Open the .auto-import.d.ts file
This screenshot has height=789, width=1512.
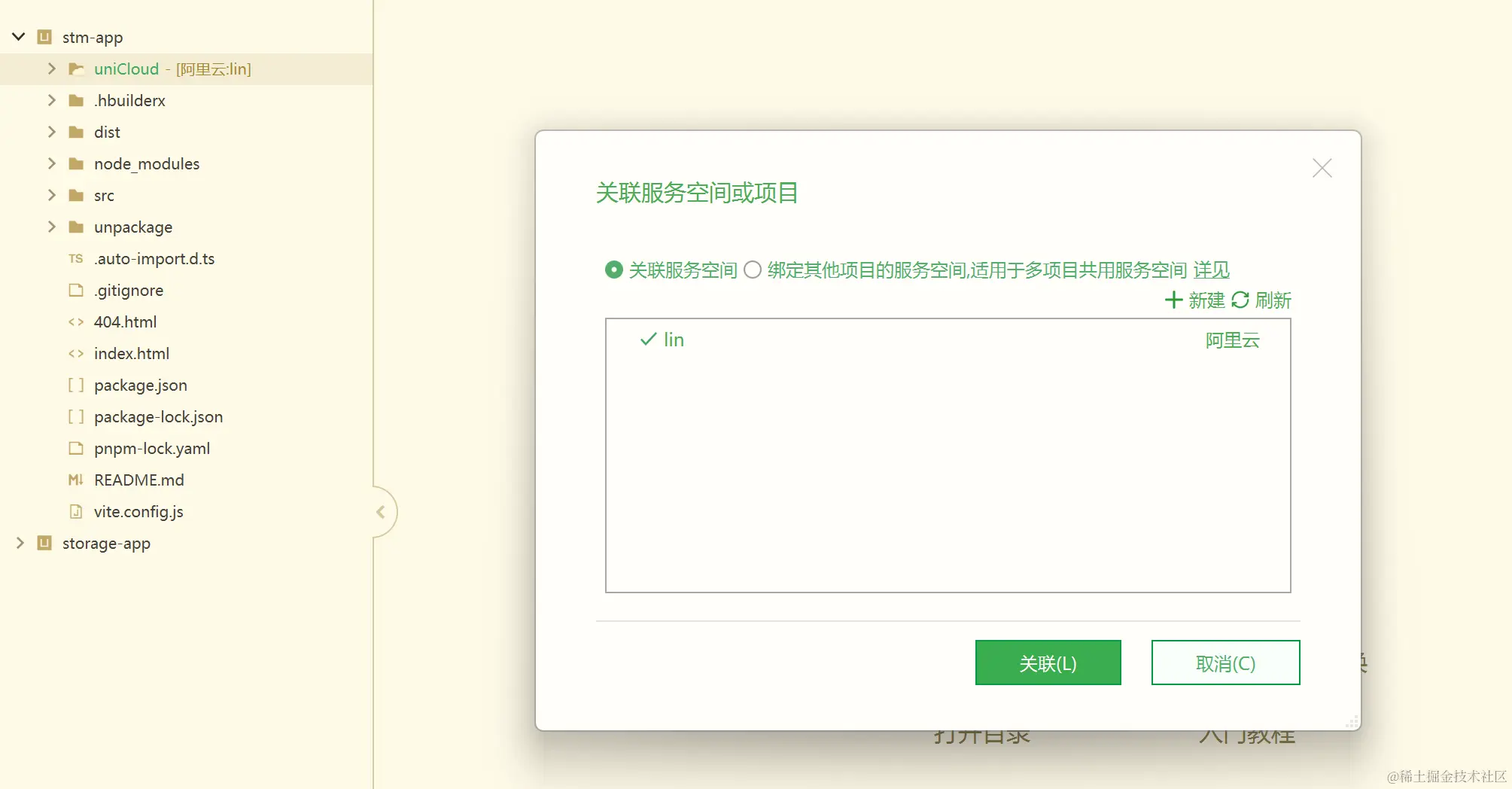[x=154, y=258]
